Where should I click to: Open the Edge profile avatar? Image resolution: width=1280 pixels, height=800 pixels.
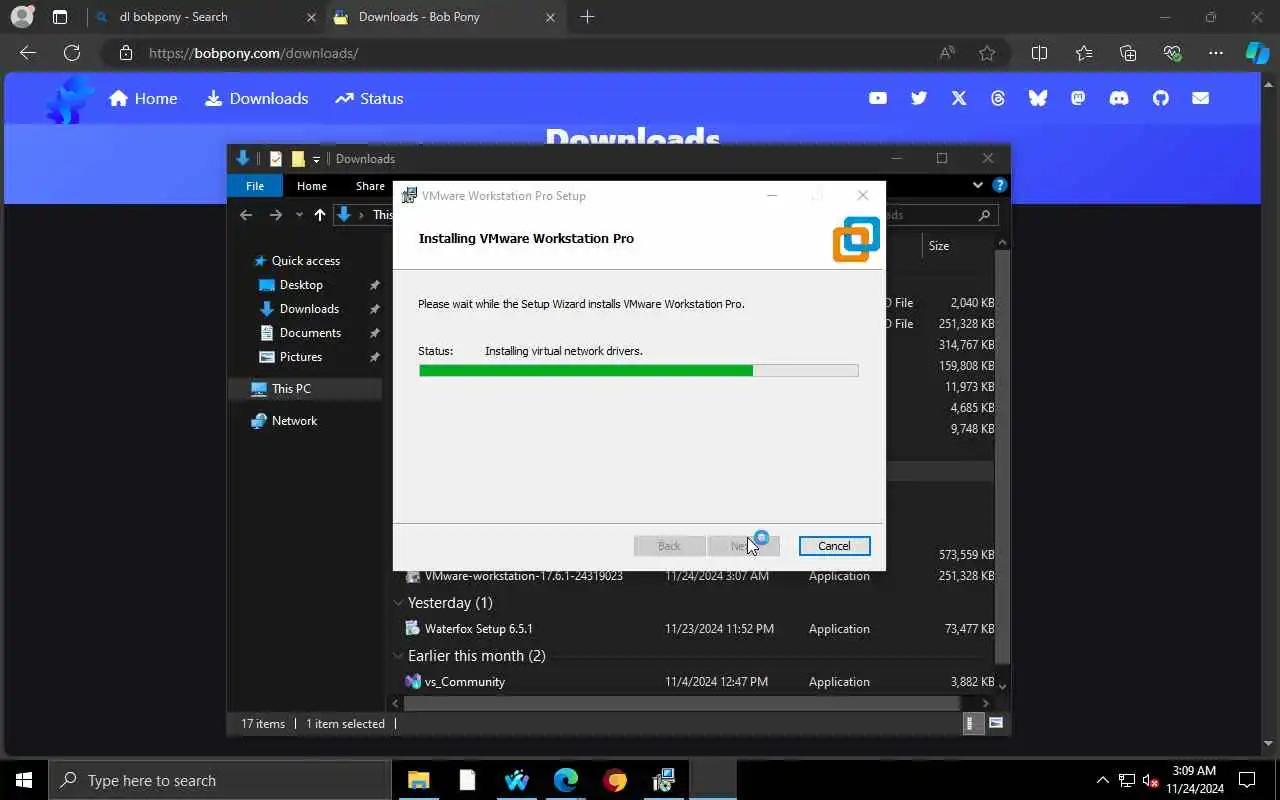coord(21,17)
